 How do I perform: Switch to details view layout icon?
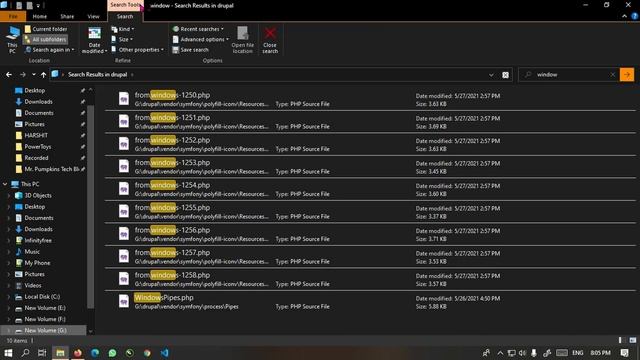[x=620, y=340]
